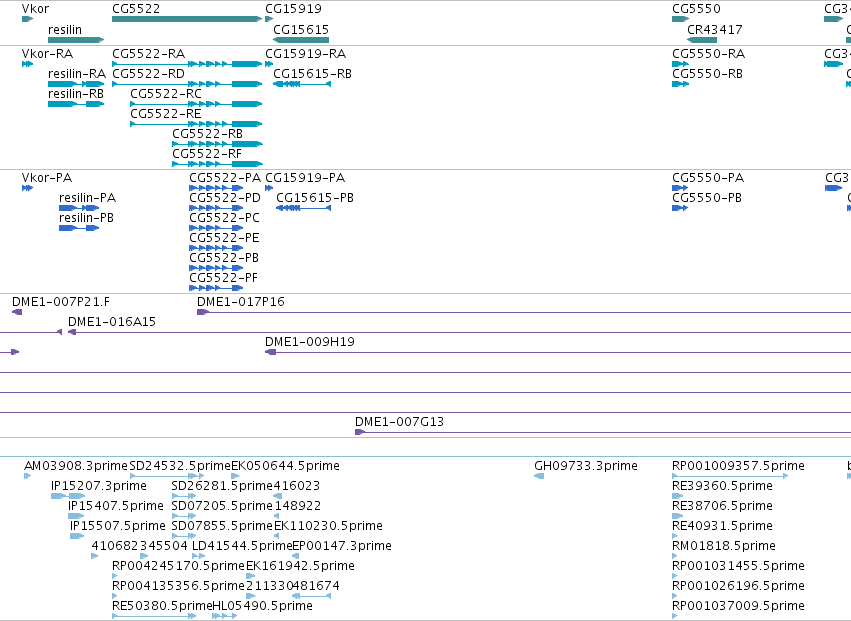Select protein CG5522-PD label
851x621 pixels.
[x=225, y=198]
